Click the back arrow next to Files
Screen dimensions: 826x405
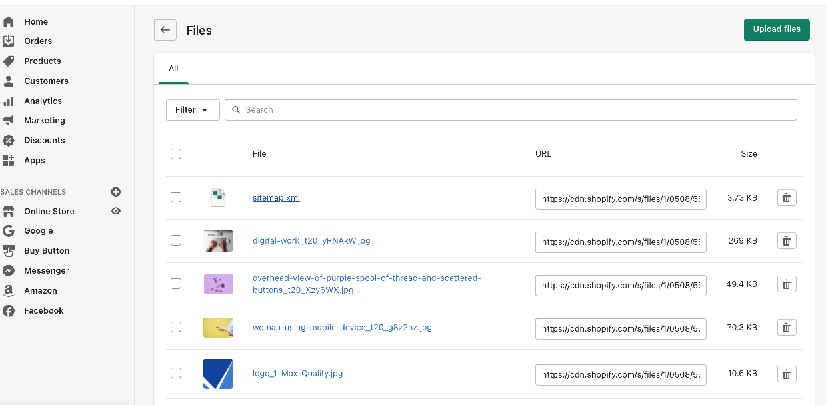point(166,30)
